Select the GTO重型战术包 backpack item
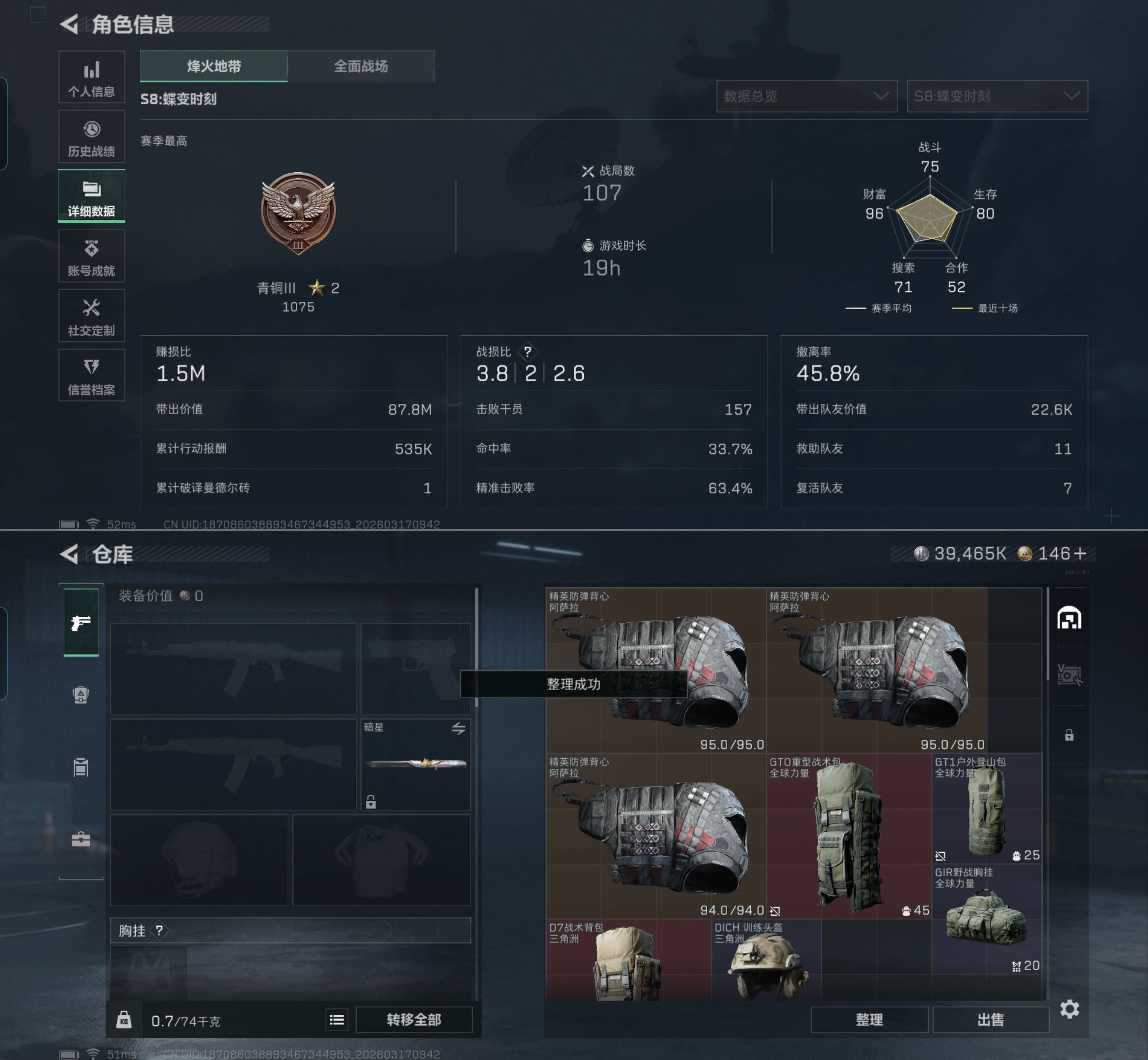 click(849, 836)
